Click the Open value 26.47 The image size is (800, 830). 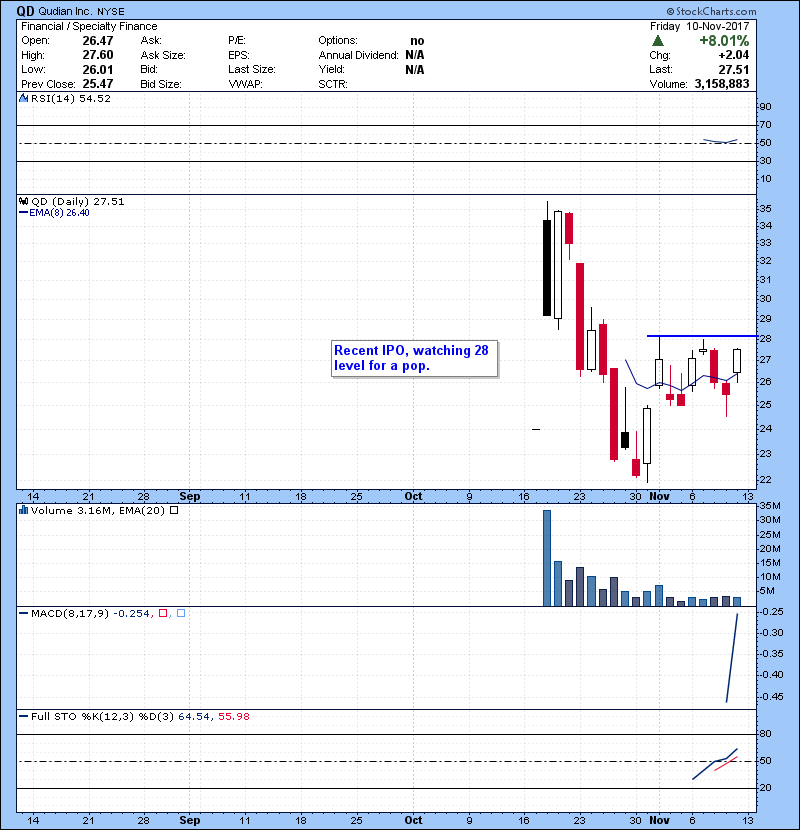[x=97, y=41]
